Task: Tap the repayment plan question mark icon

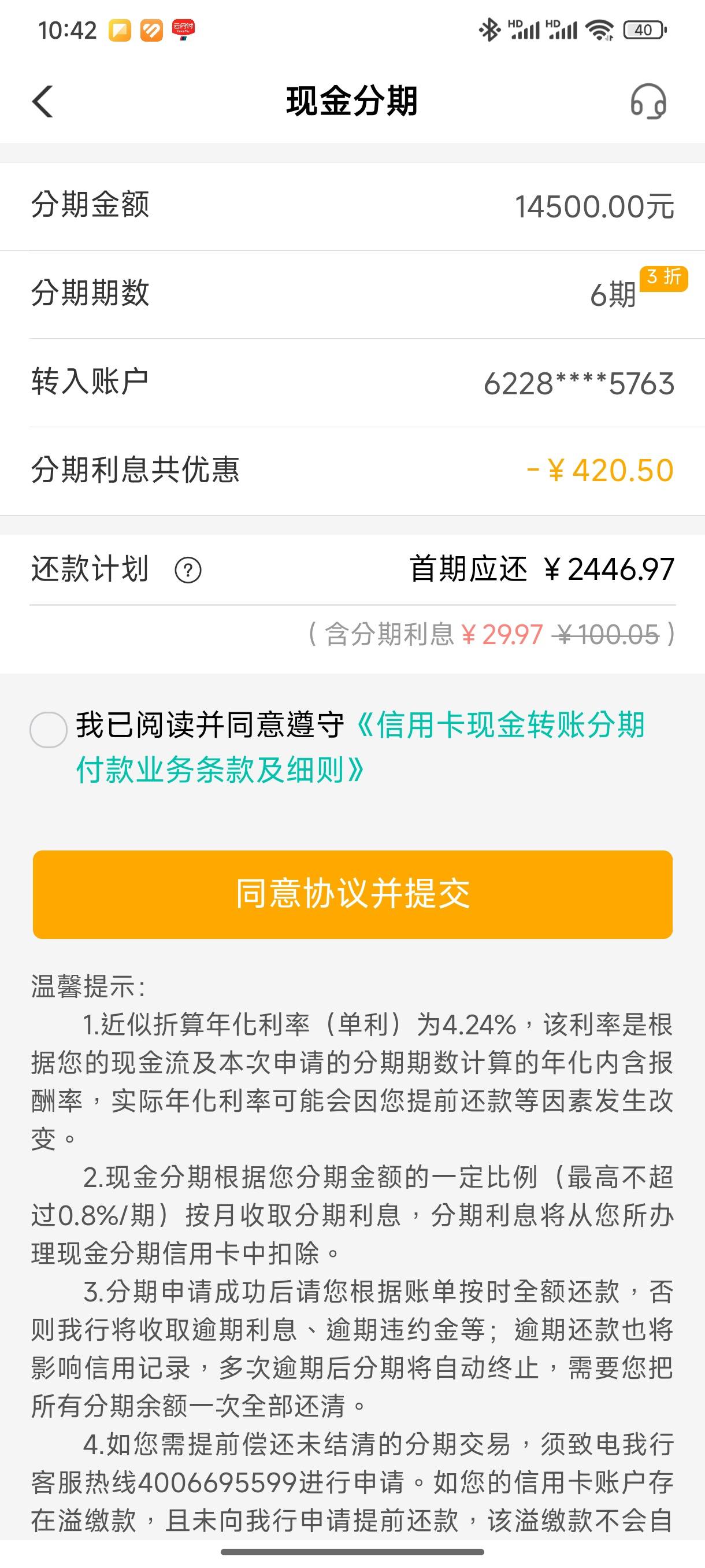Action: [188, 570]
